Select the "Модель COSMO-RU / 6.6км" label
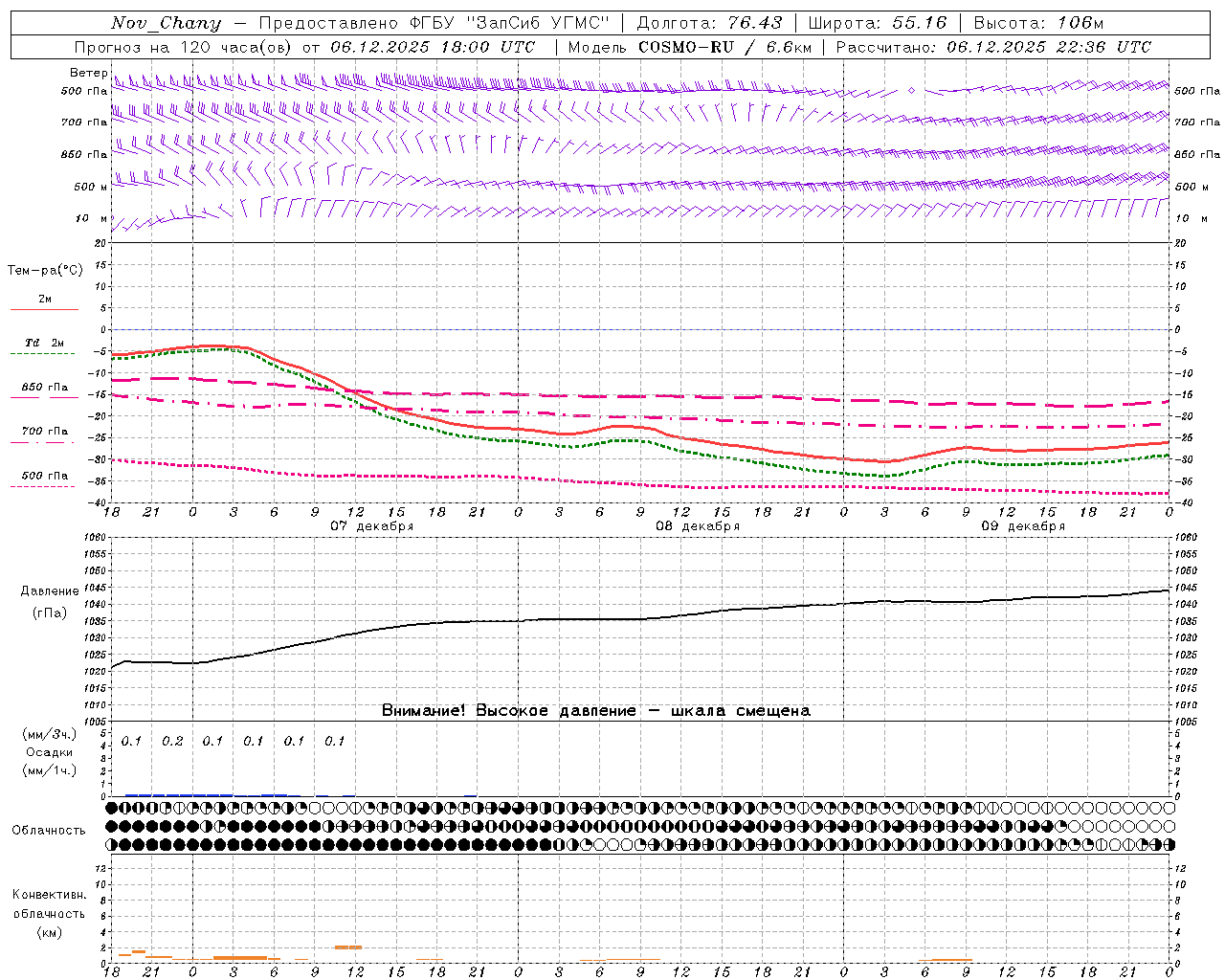 (x=689, y=47)
